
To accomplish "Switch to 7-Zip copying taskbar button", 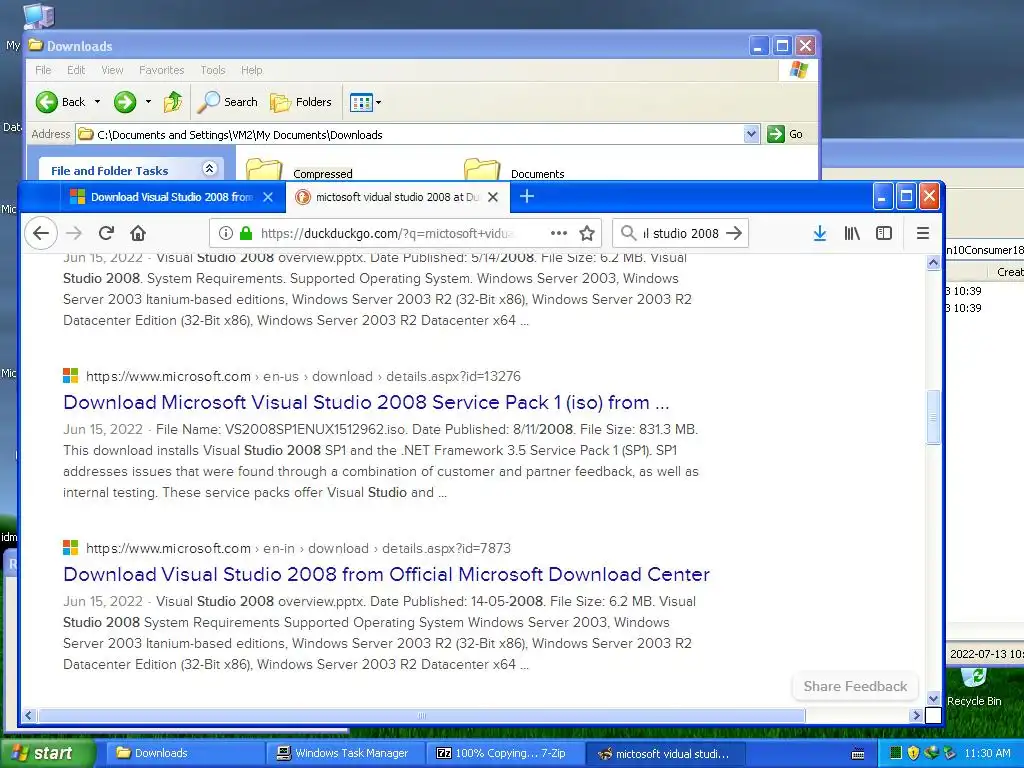I will tap(505, 753).
